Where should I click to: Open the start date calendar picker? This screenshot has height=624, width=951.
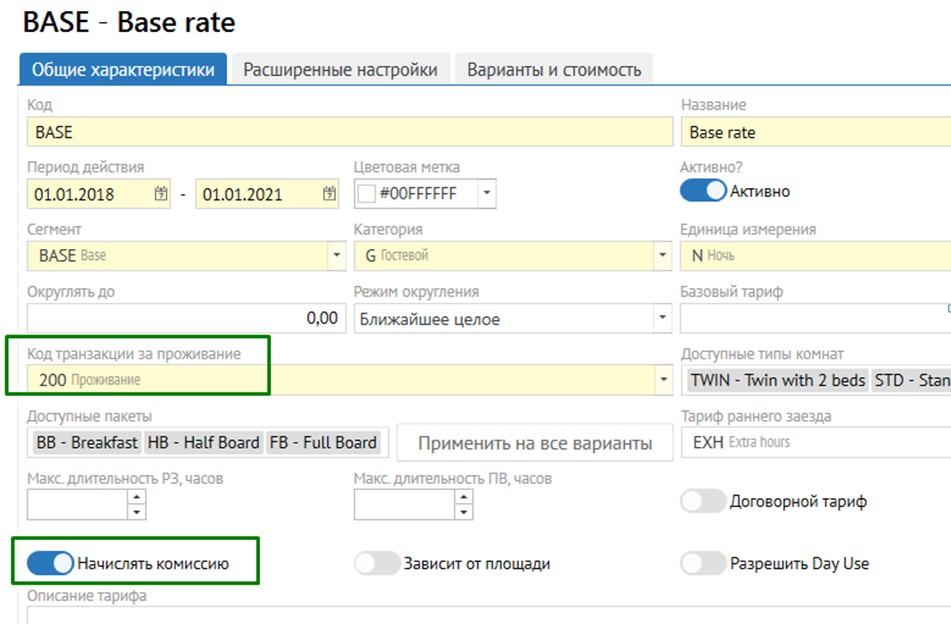[x=161, y=194]
